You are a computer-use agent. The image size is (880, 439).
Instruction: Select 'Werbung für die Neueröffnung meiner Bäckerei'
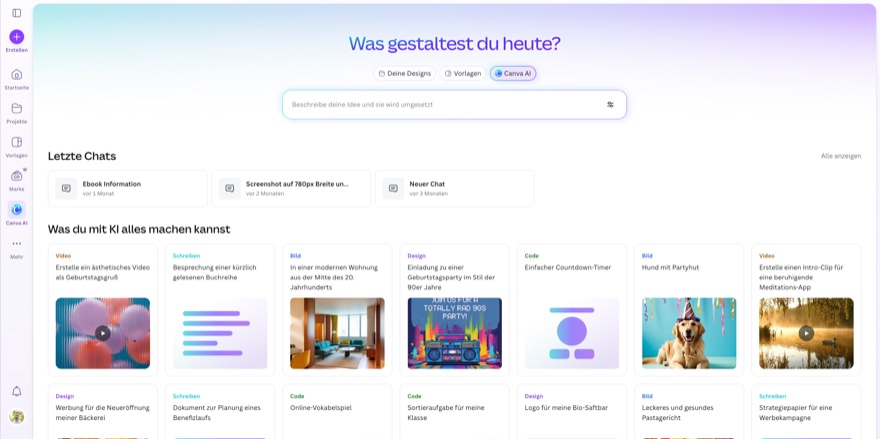(103, 411)
